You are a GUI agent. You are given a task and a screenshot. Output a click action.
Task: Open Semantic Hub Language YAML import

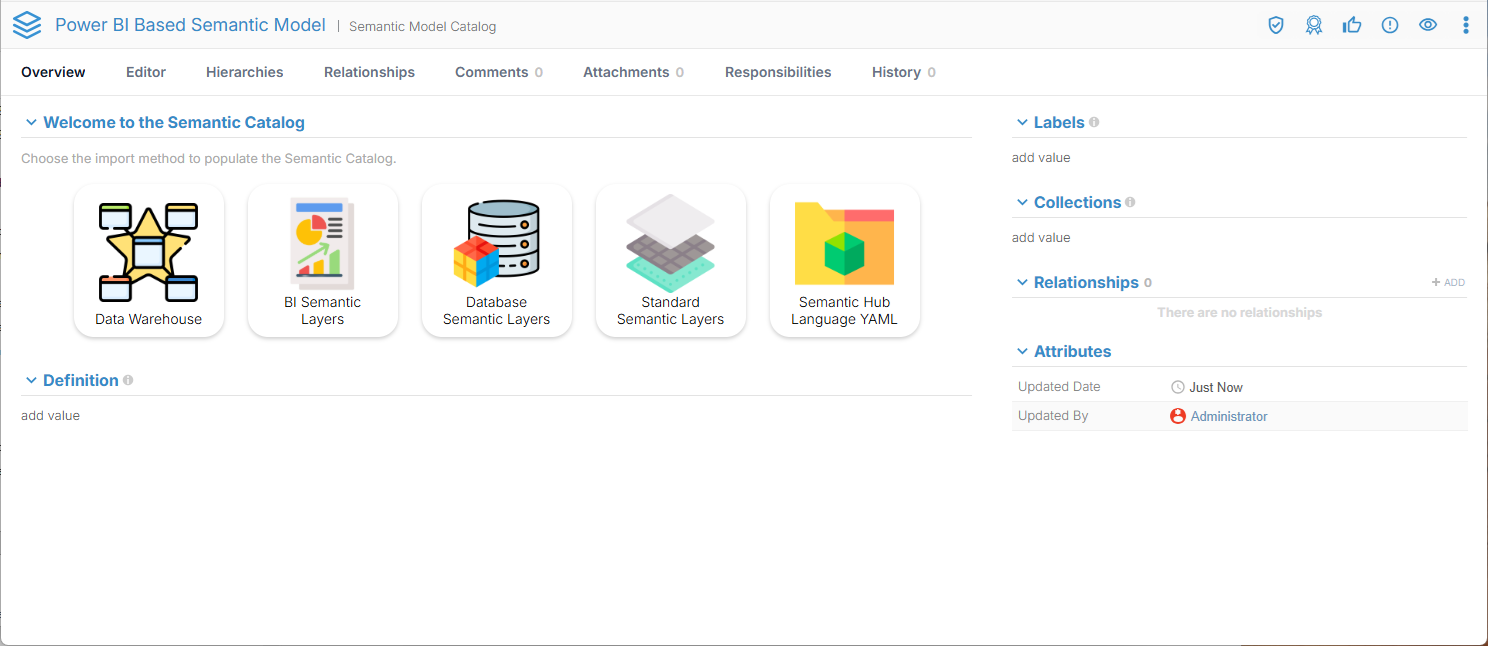tap(845, 261)
